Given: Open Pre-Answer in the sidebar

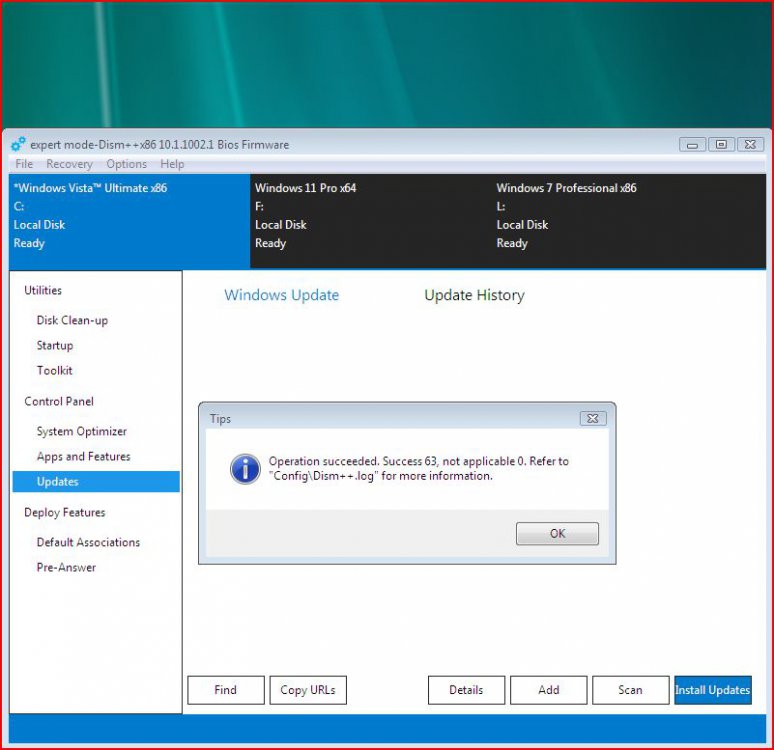Looking at the screenshot, I should (x=66, y=567).
